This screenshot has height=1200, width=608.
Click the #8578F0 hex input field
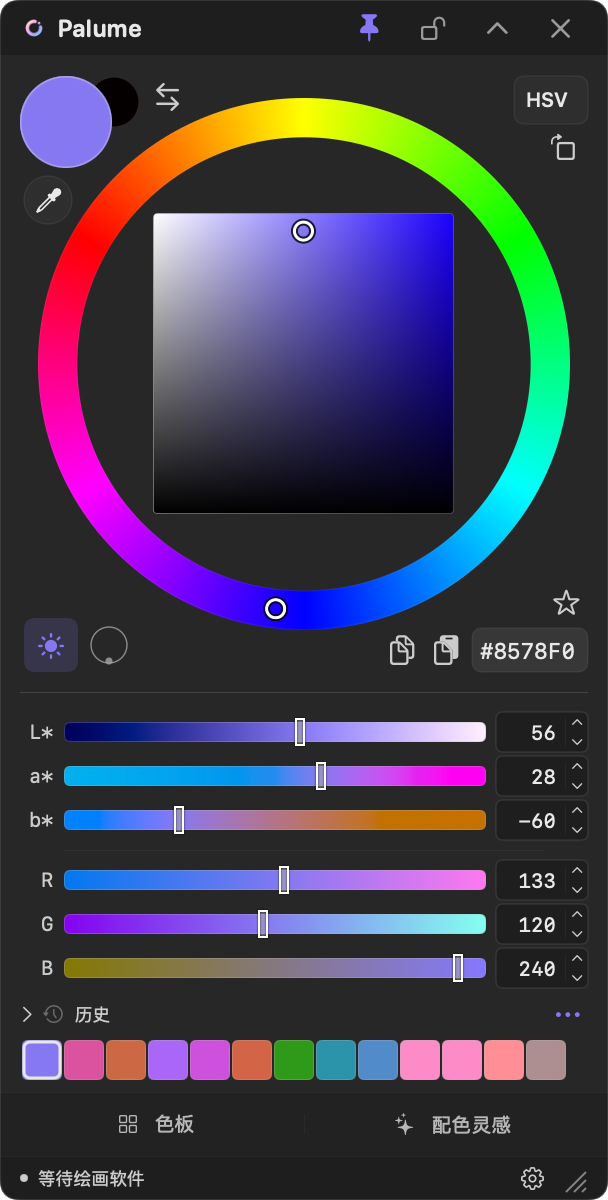coord(529,652)
